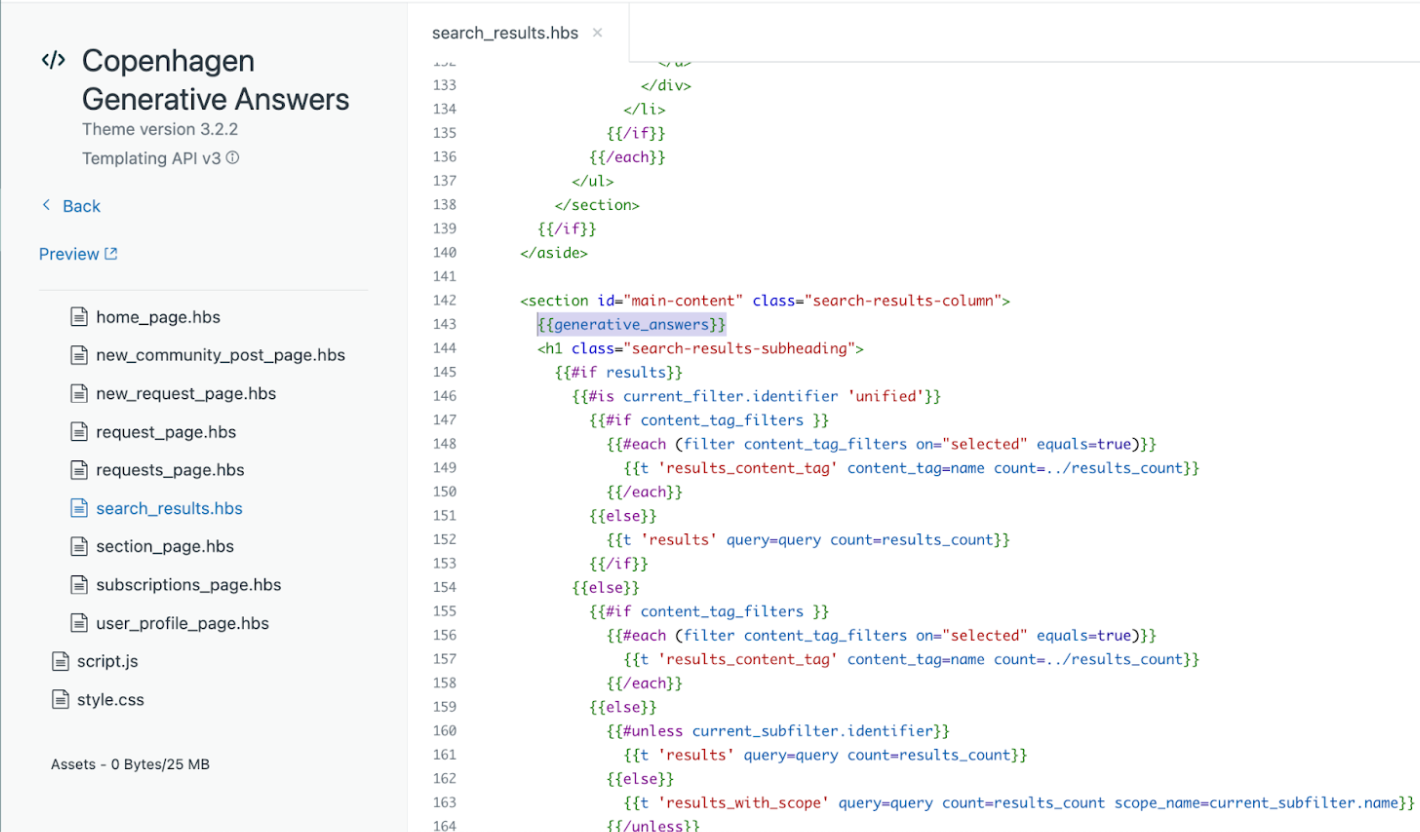Click the external link icon beside Preview
Screen dimensions: 1420x832
click(111, 254)
